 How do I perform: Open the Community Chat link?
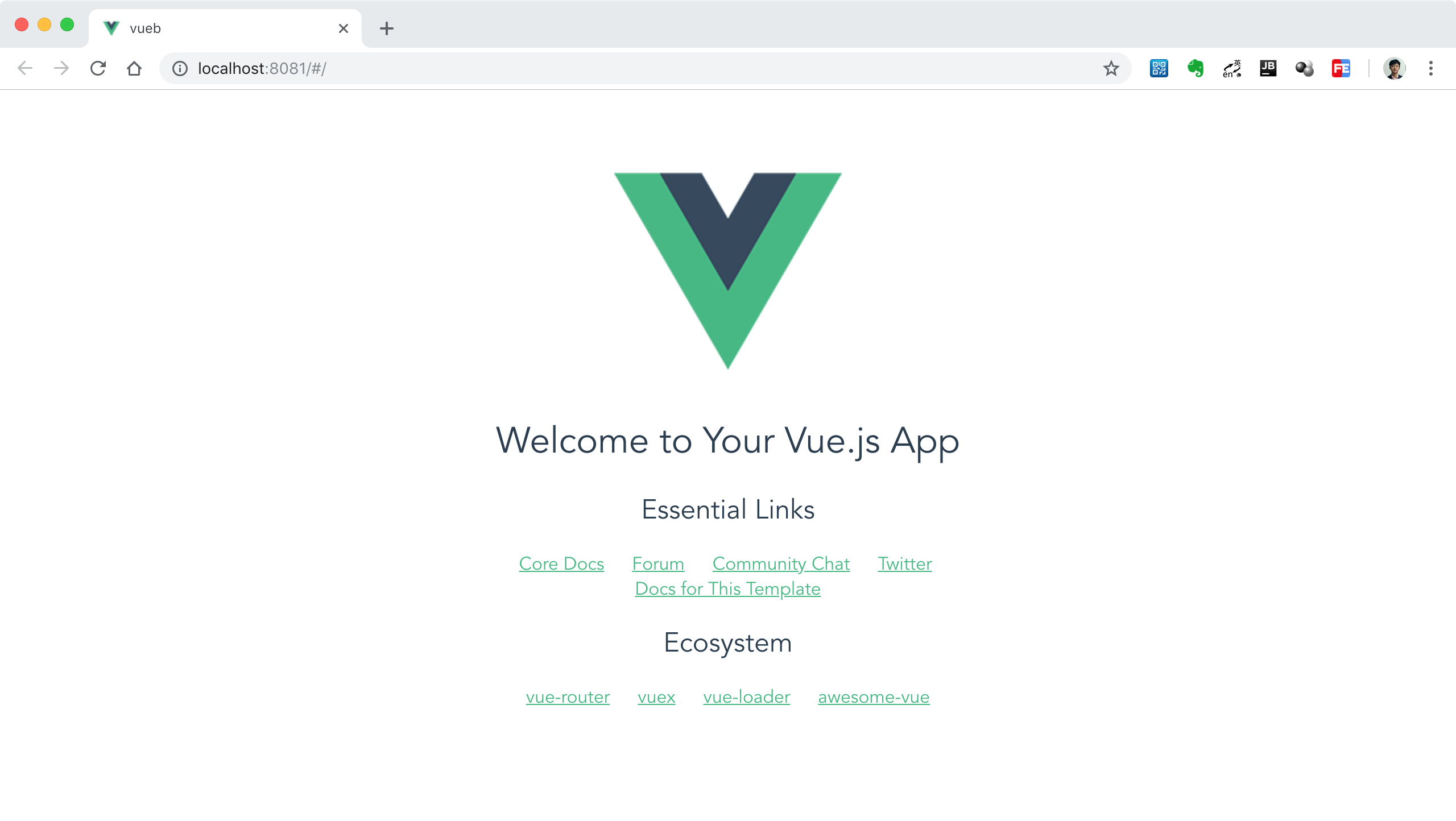[781, 563]
